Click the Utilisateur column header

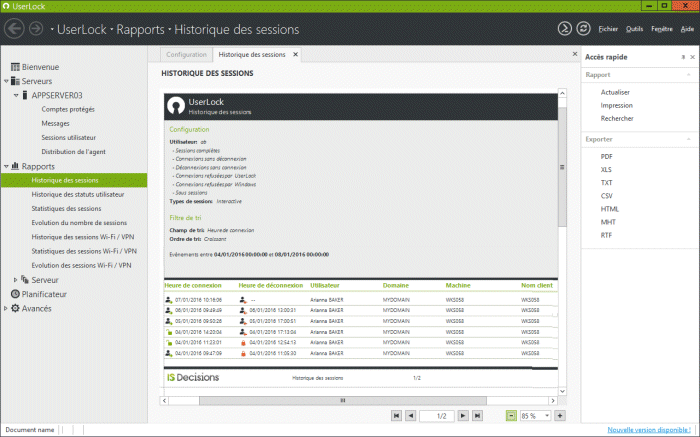(325, 285)
